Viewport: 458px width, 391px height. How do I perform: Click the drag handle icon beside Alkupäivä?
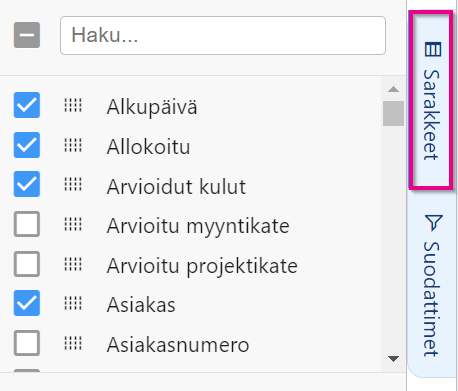pyautogui.click(x=73, y=105)
